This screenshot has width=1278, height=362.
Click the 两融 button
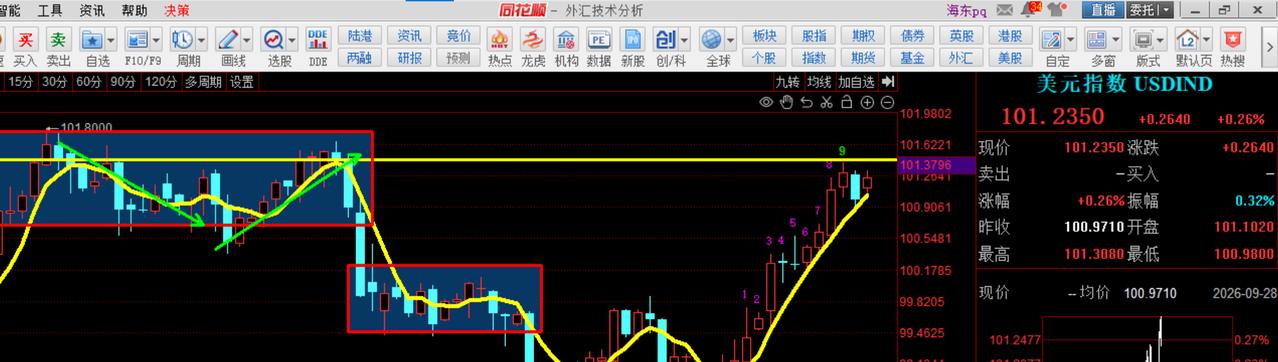359,57
